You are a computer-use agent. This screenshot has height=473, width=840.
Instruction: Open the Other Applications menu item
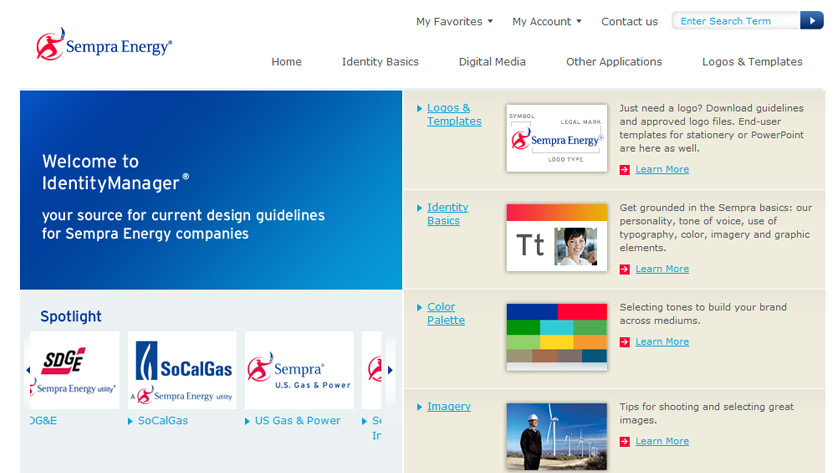614,62
